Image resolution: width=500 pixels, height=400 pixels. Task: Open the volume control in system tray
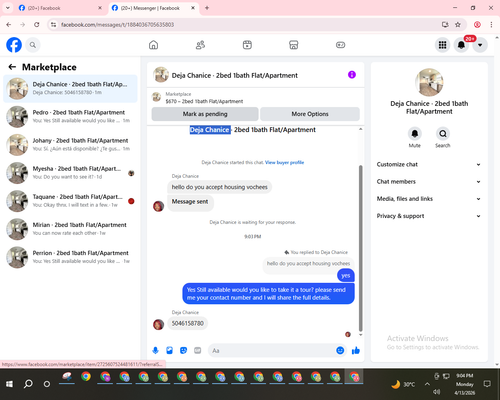click(437, 392)
